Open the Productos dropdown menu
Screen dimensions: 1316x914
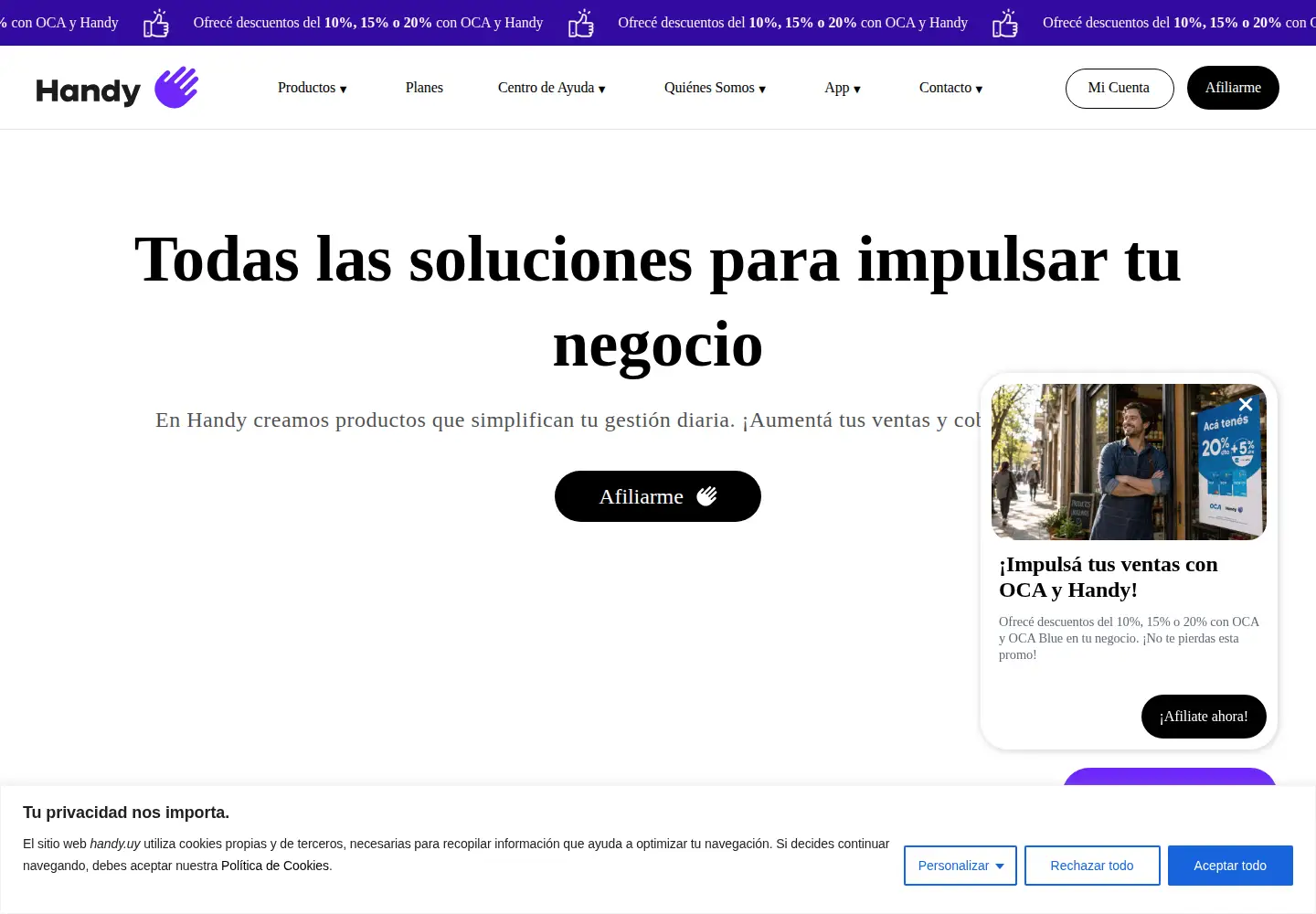point(313,88)
